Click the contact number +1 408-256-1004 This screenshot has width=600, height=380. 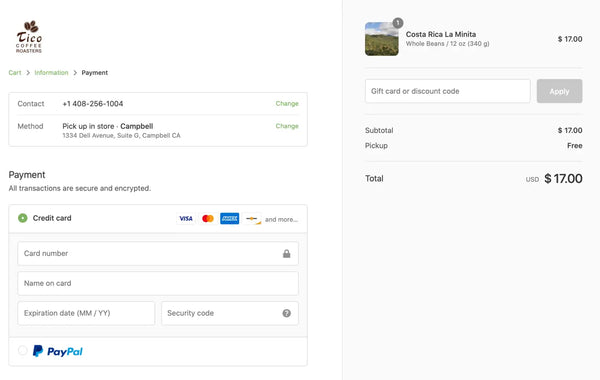coord(93,104)
